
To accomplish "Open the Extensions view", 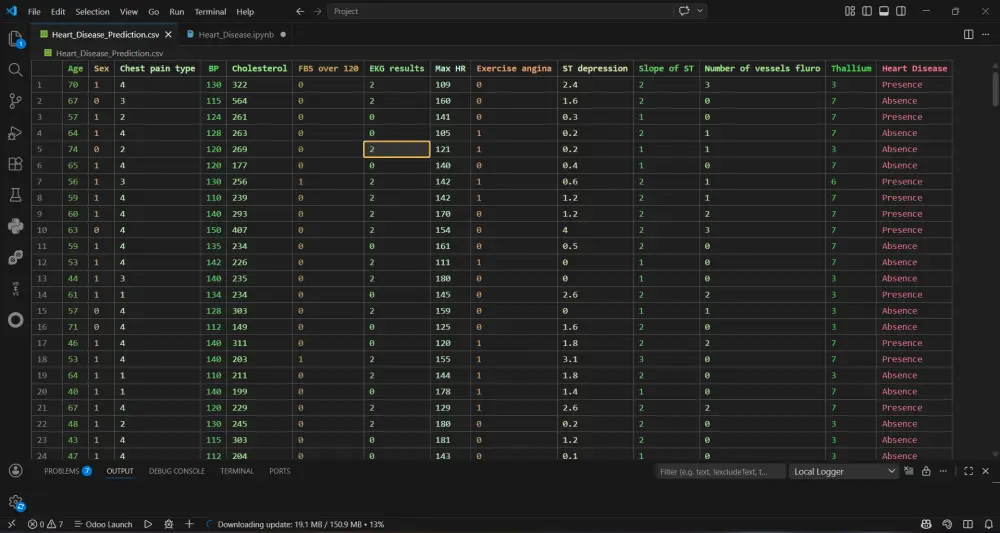I will click(15, 164).
